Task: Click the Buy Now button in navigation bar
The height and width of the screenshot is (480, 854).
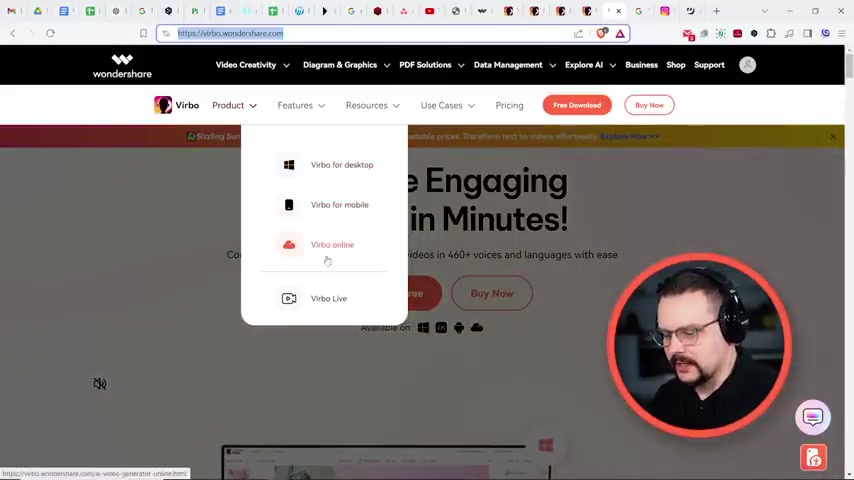Action: (x=649, y=105)
